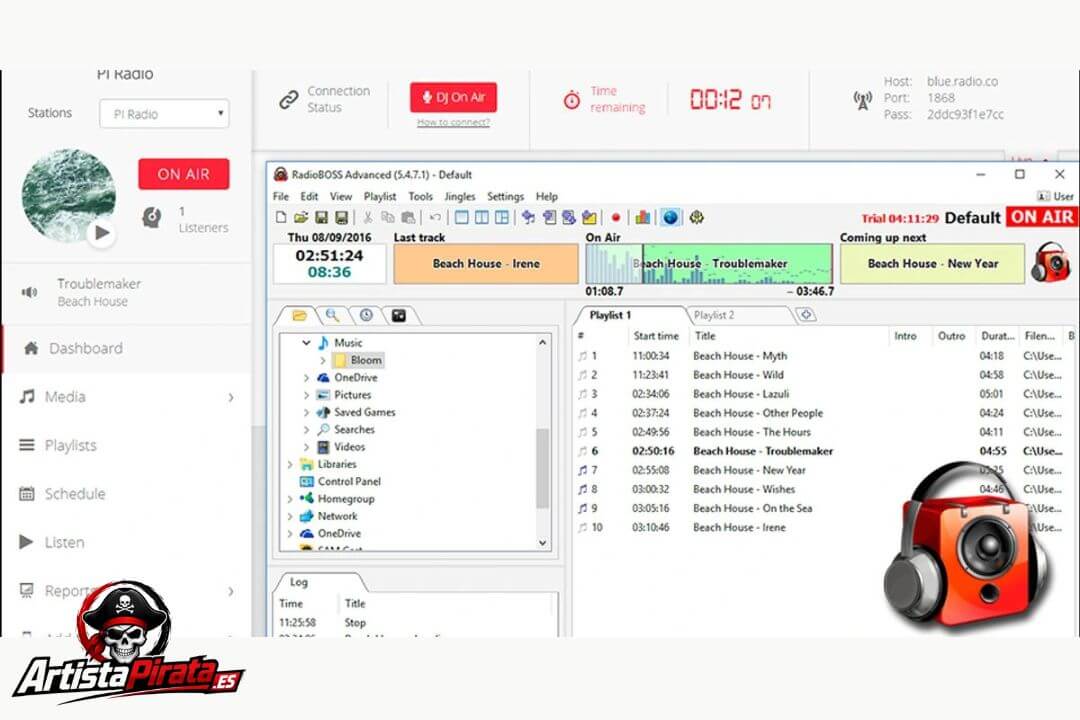This screenshot has width=1080, height=720.
Task: Open the file browser folder tab
Action: tap(300, 316)
